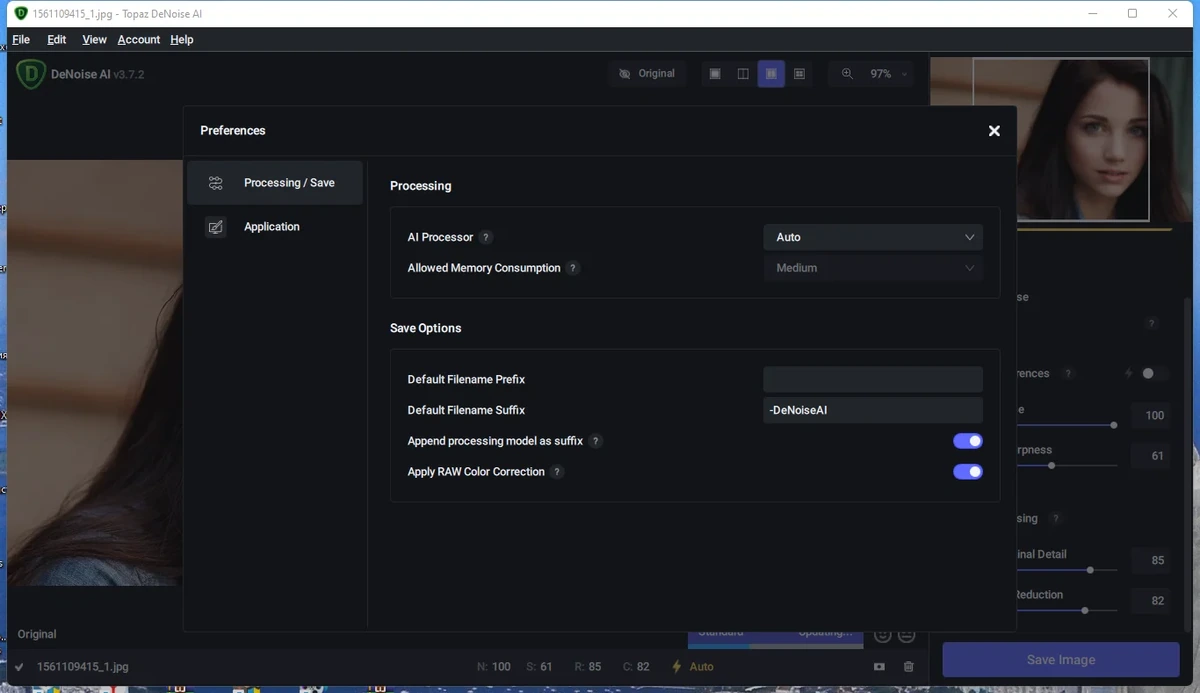Select the side-by-side view icon

[771, 74]
